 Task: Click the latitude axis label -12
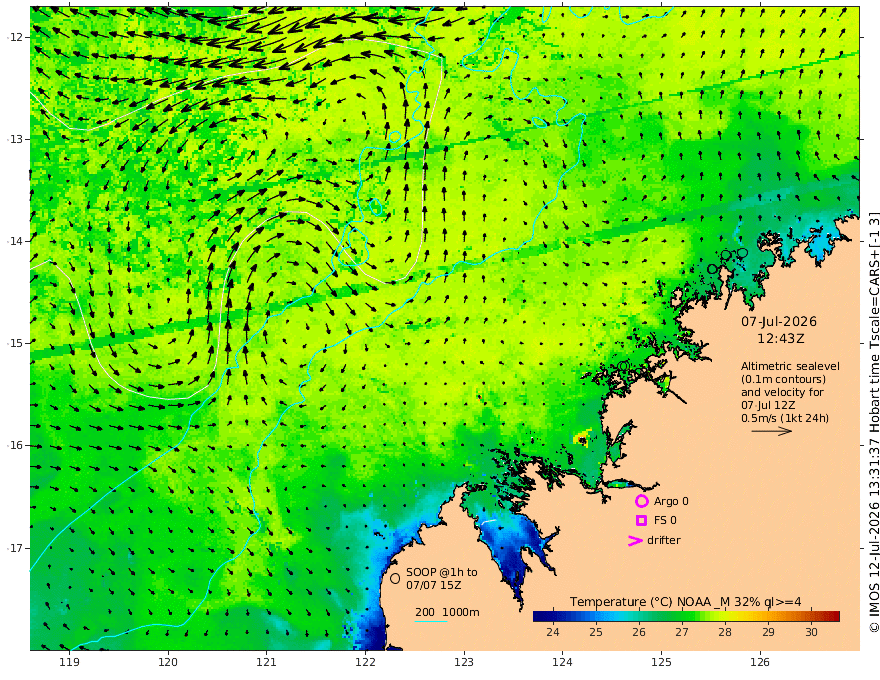16,37
